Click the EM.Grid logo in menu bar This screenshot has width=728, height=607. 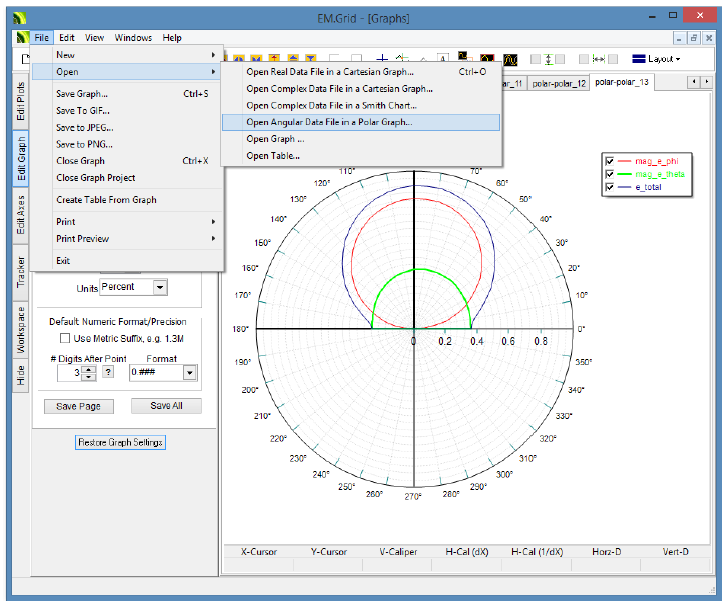point(21,38)
